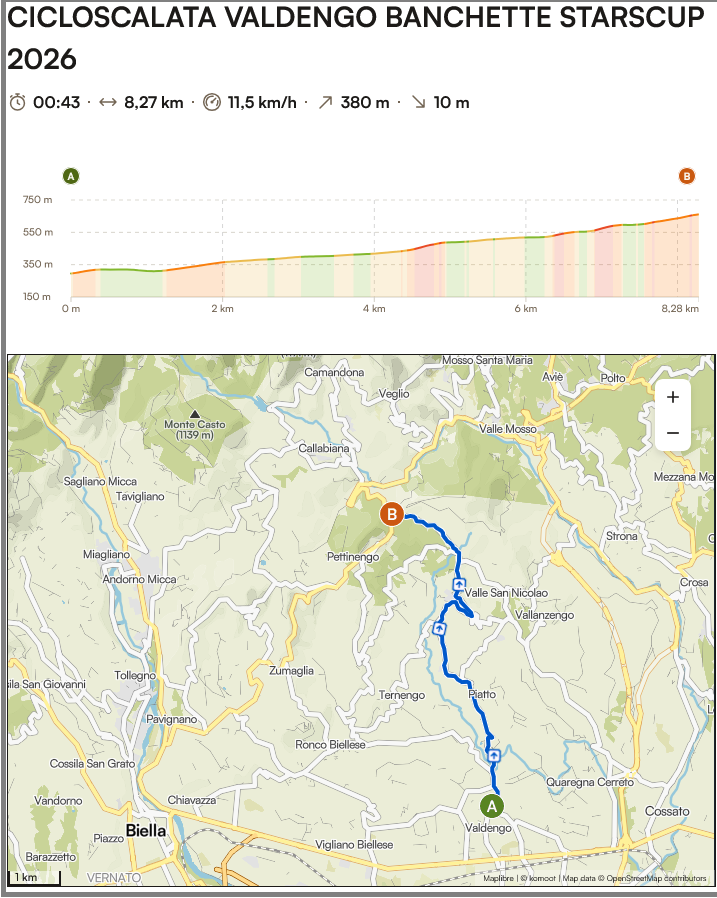
Task: Click the ascent up-arrow icon
Action: (325, 102)
